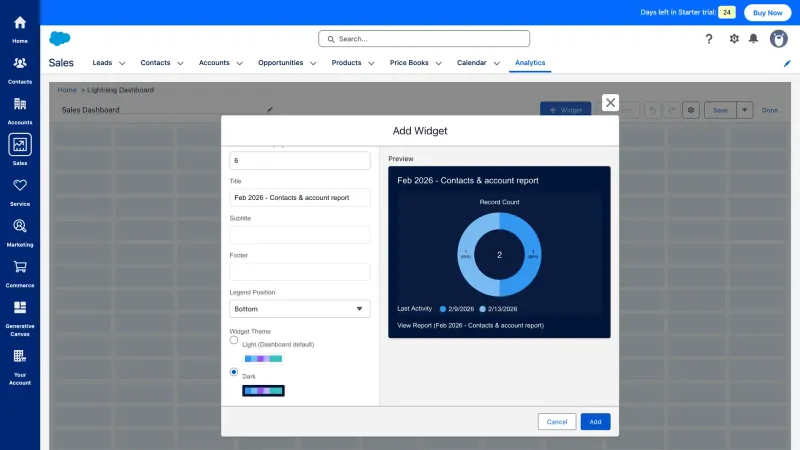Viewport: 800px width, 450px height.
Task: Open dashboard properties gear icon
Action: [x=691, y=110]
